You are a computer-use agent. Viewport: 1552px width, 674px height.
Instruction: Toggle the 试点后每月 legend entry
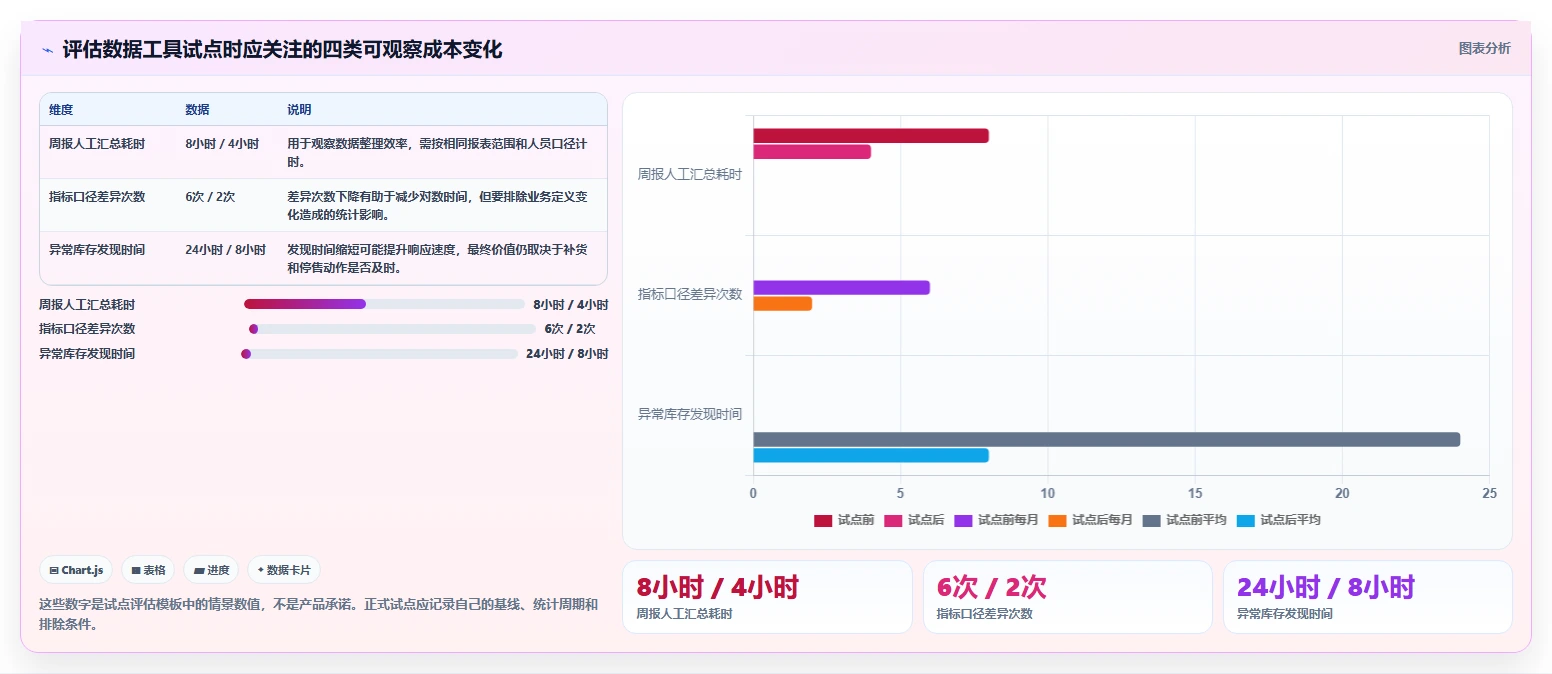point(1090,520)
